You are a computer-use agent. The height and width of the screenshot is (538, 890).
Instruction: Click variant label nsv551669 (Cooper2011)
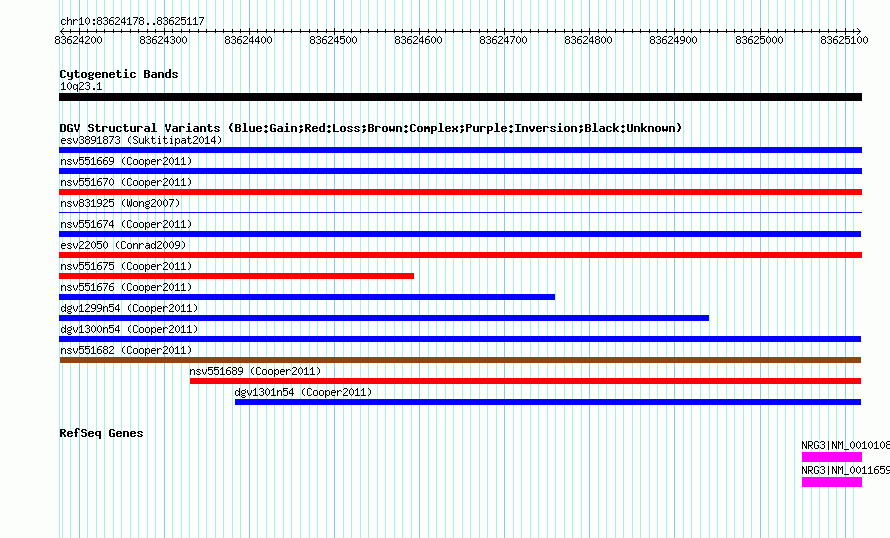pyautogui.click(x=126, y=161)
